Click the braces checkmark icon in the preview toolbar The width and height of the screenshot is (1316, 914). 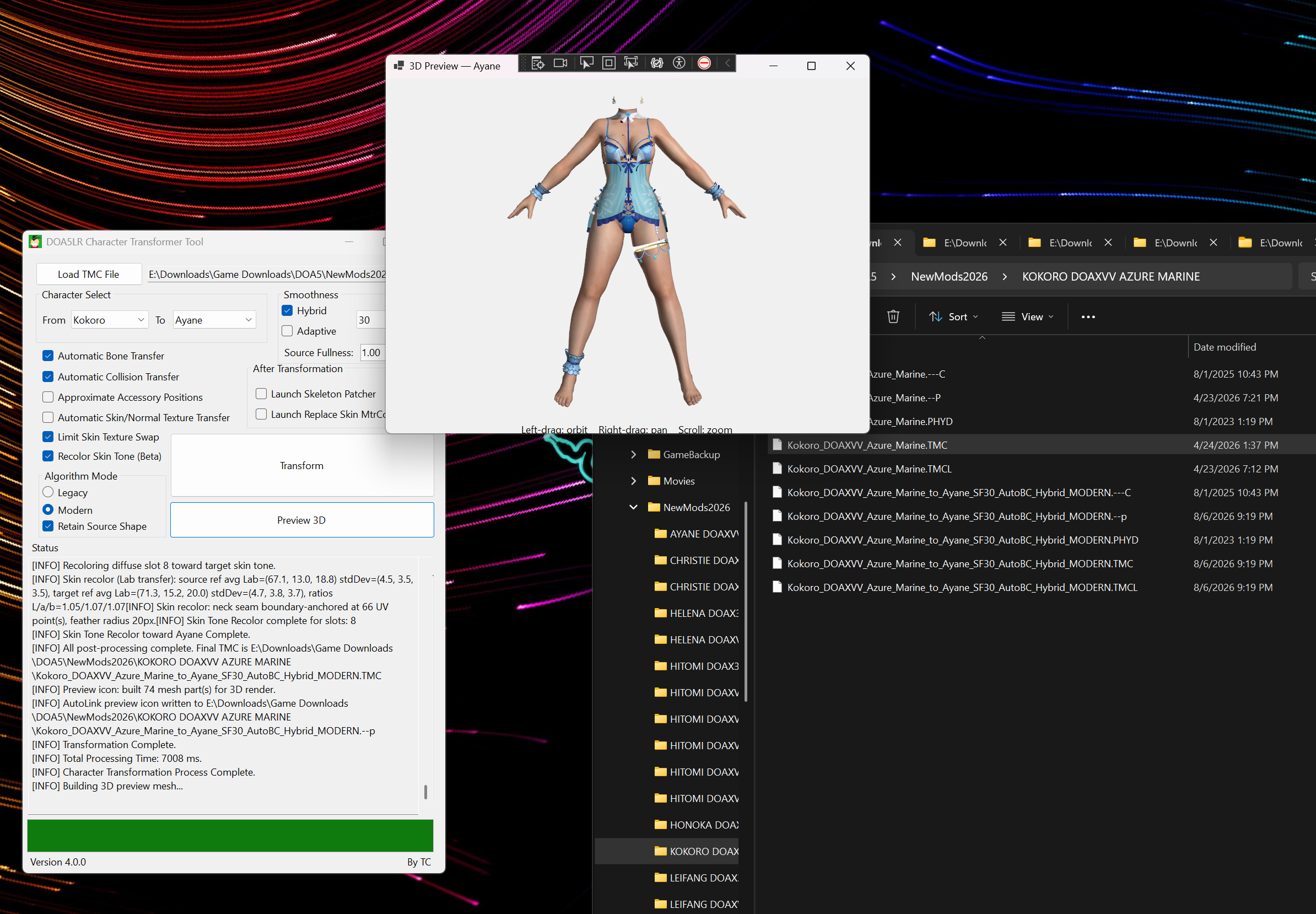(656, 63)
